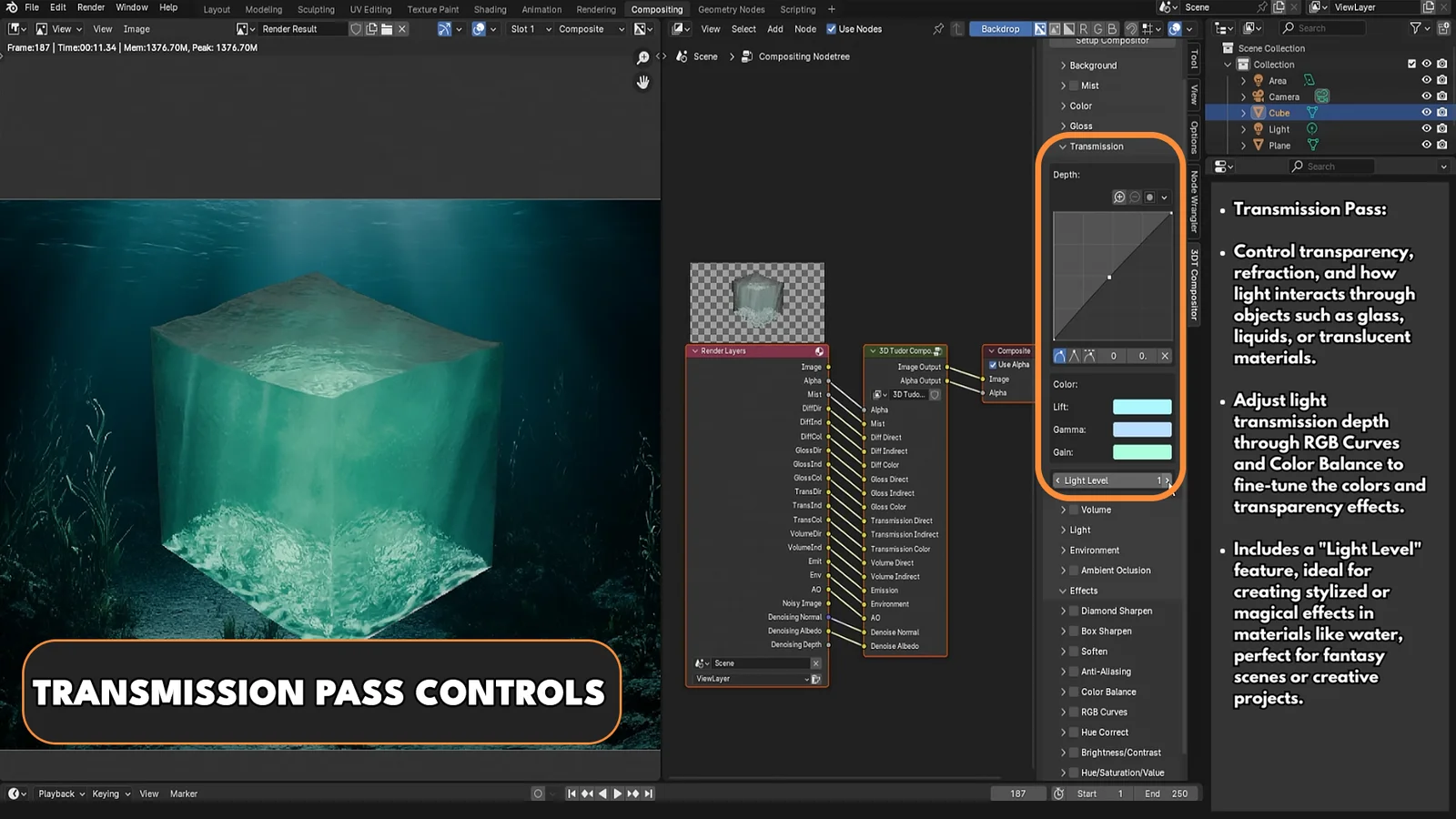Open the Slot 1 dropdown

(528, 28)
